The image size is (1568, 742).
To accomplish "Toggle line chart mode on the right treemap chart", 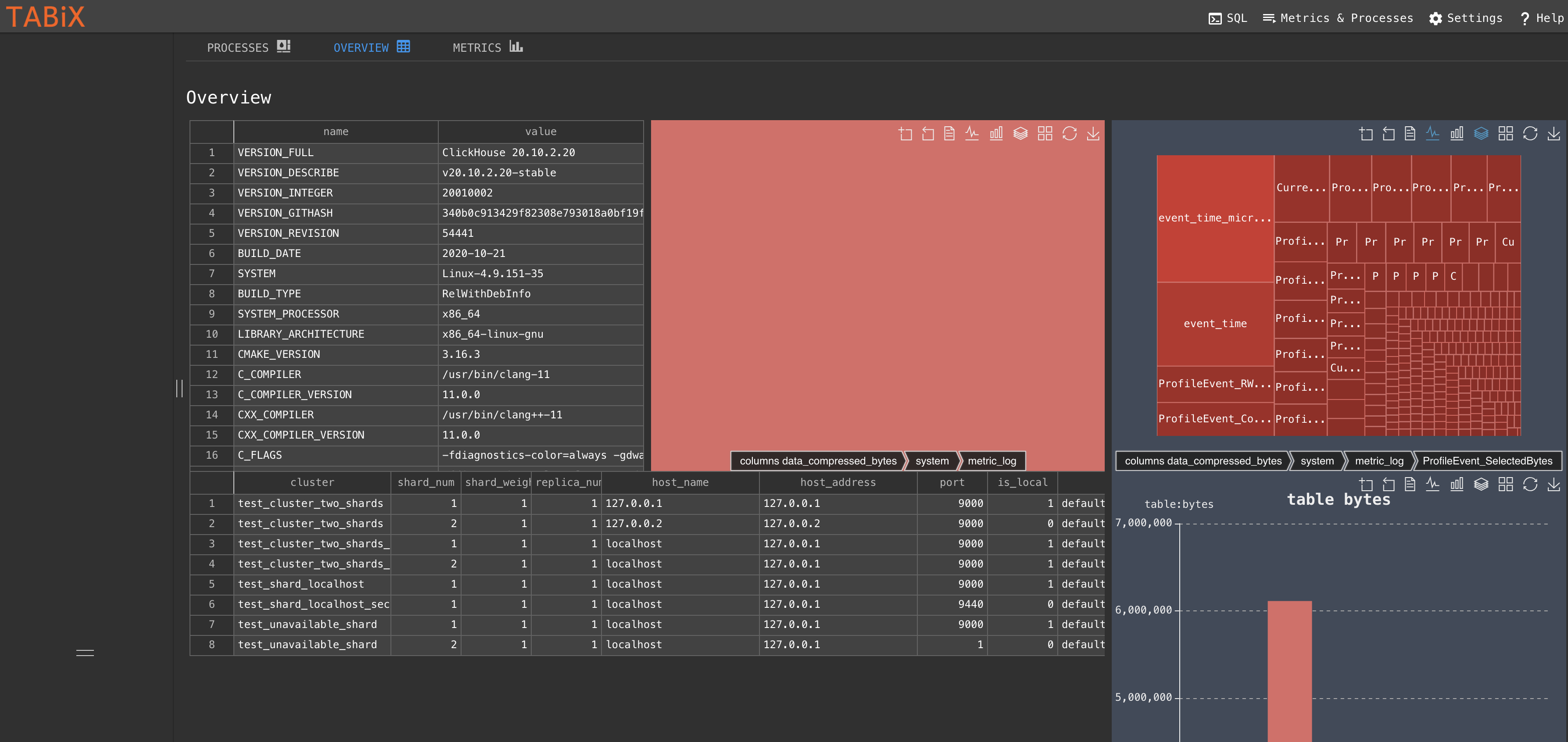I will pyautogui.click(x=1432, y=134).
